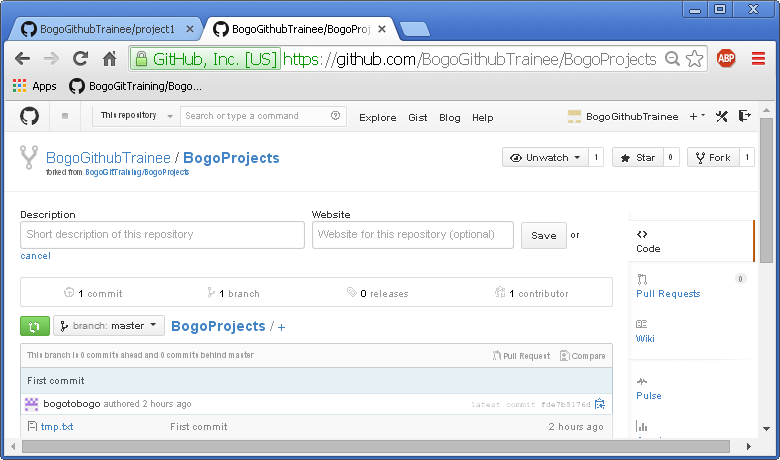Open Help in GitHub header
Viewport: 780px width, 460px height.
pyautogui.click(x=483, y=118)
